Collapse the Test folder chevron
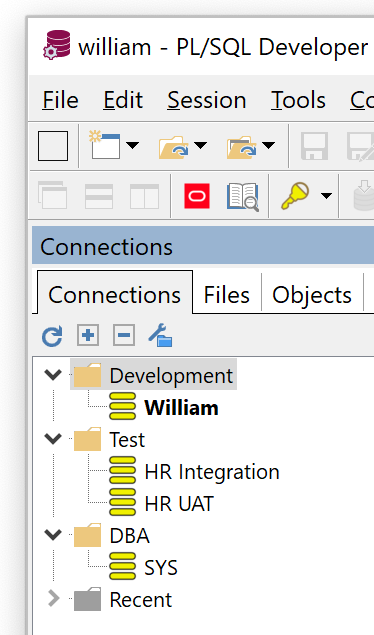 pos(53,439)
